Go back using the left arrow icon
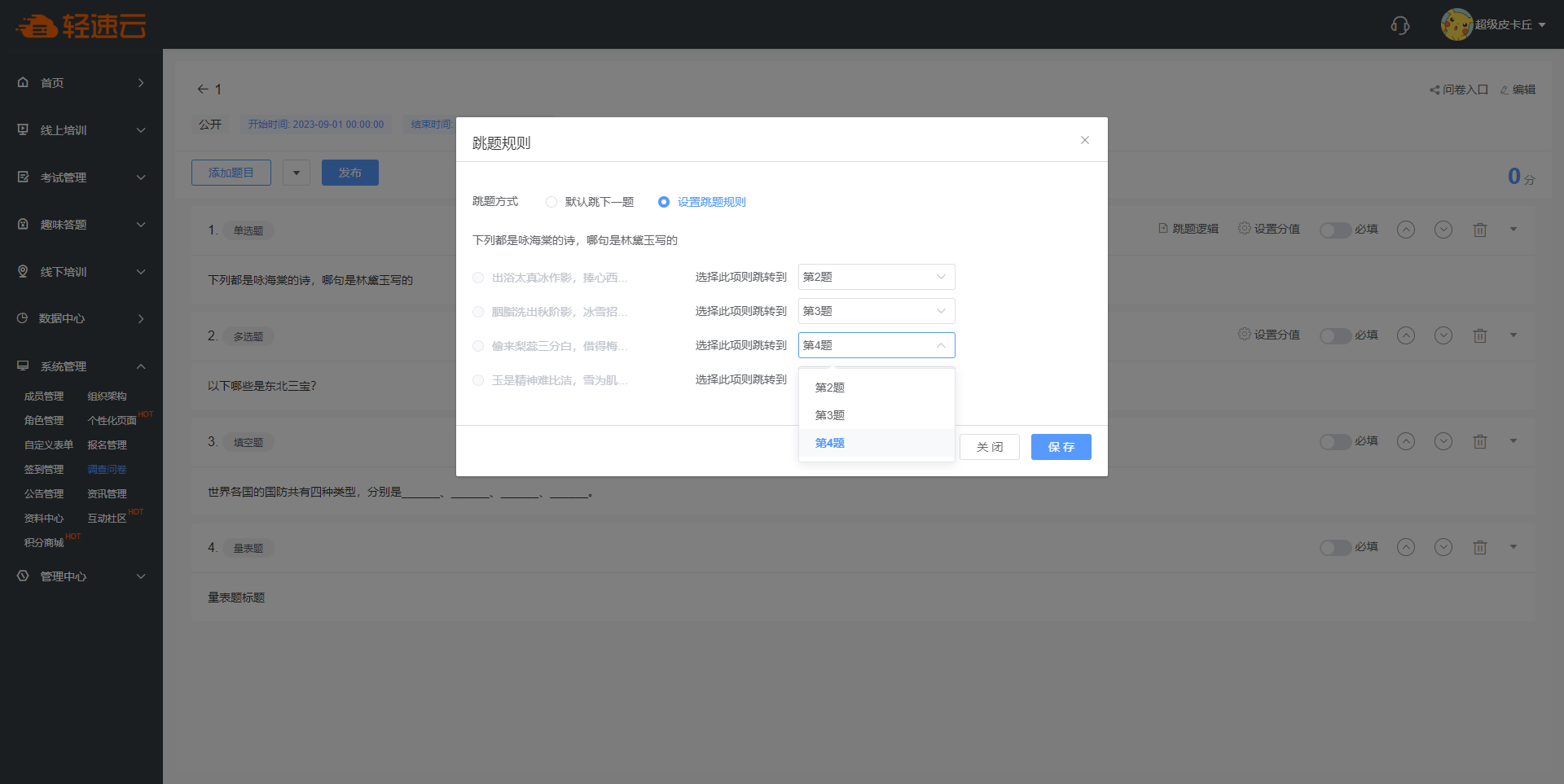1564x784 pixels. [x=203, y=90]
